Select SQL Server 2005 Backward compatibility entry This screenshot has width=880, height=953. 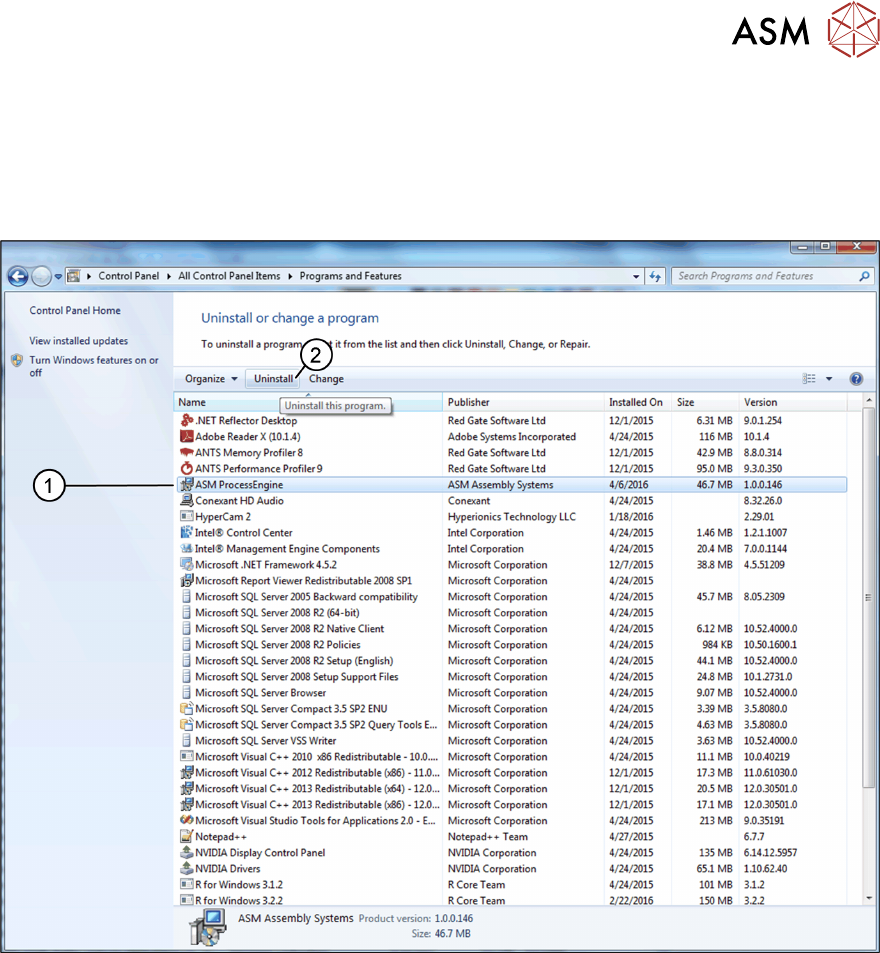[510, 596]
